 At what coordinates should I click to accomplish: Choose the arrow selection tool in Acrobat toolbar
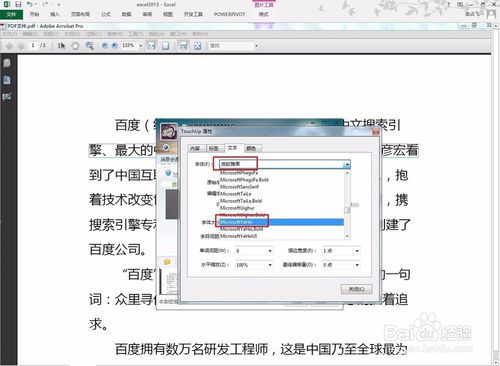pyautogui.click(x=61, y=46)
